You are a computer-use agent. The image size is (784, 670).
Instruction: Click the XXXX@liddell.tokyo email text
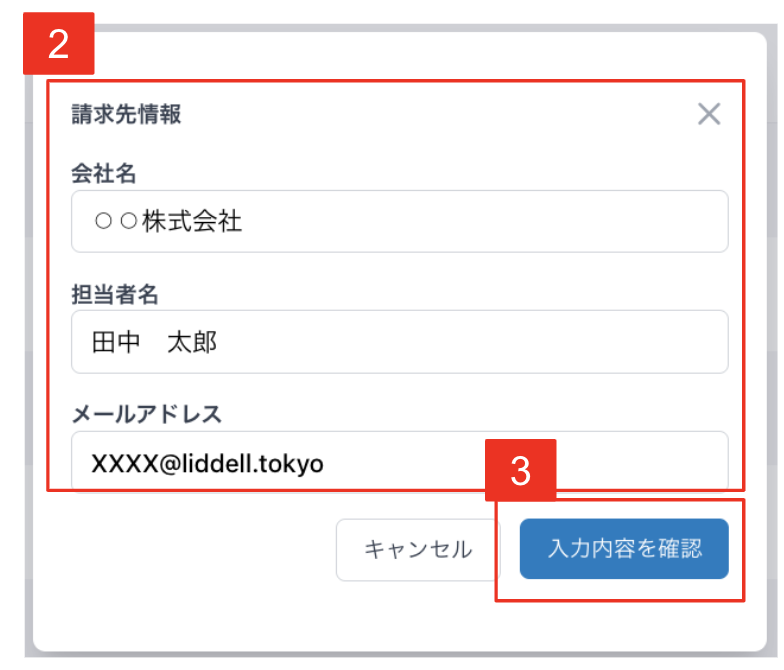[208, 464]
